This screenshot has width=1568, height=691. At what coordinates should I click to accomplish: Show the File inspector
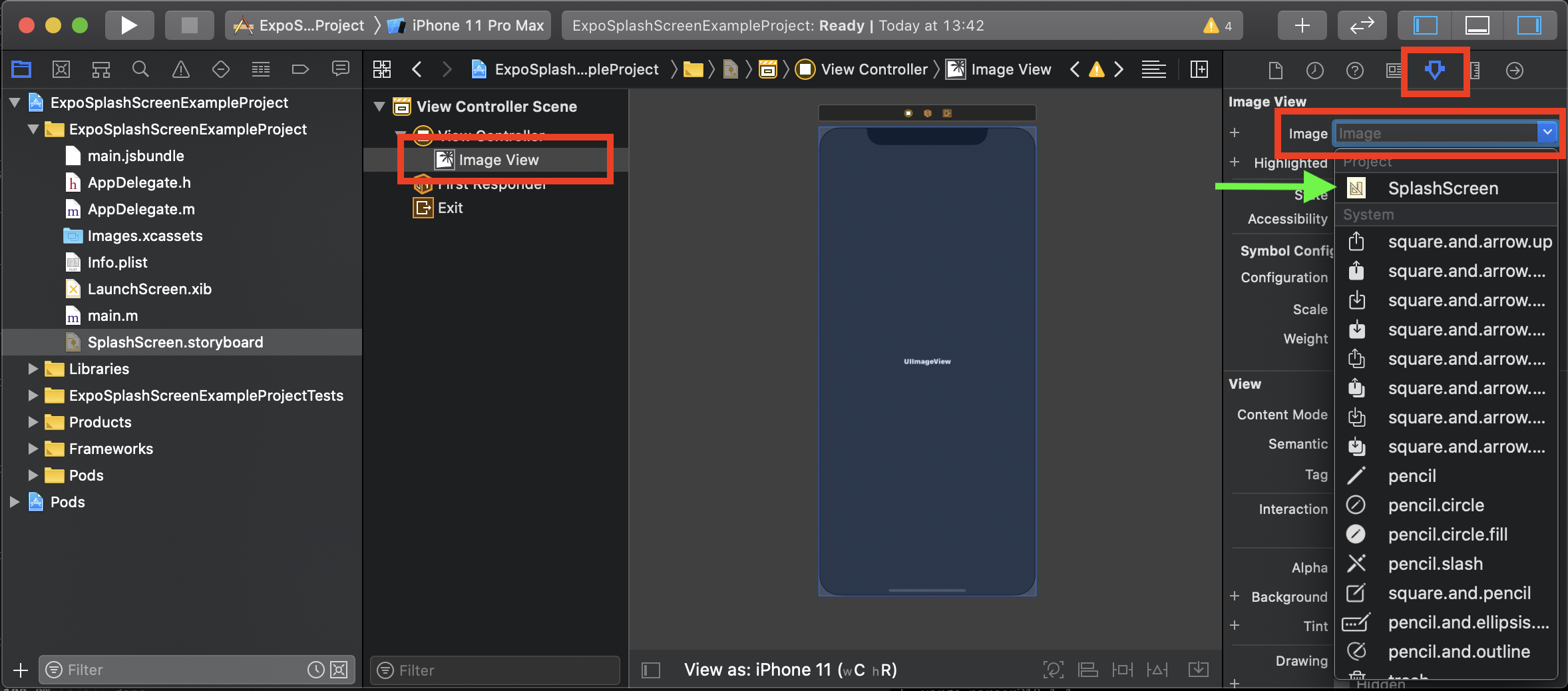tap(1275, 70)
